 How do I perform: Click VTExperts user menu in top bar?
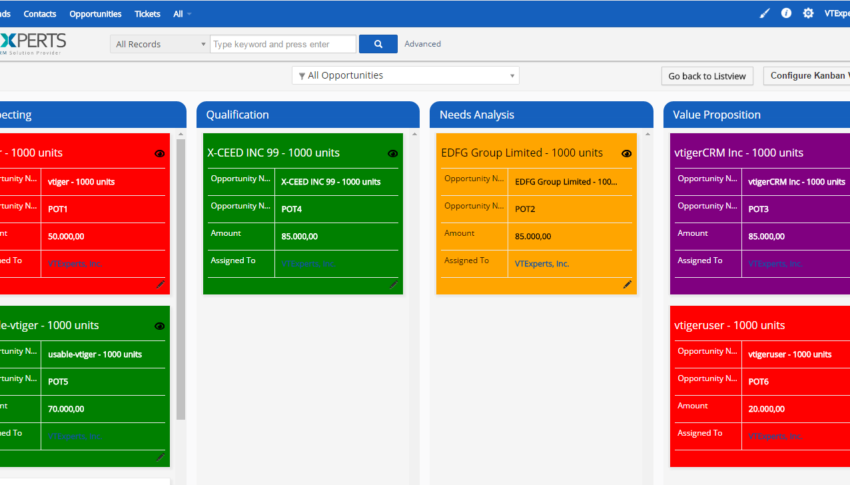(x=836, y=14)
